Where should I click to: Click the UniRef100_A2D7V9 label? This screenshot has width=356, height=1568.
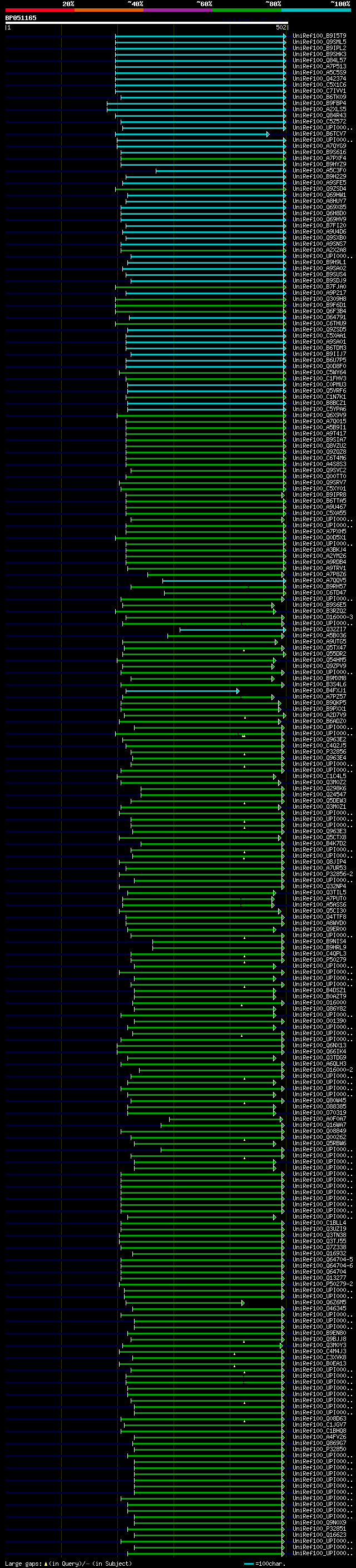pos(319,715)
